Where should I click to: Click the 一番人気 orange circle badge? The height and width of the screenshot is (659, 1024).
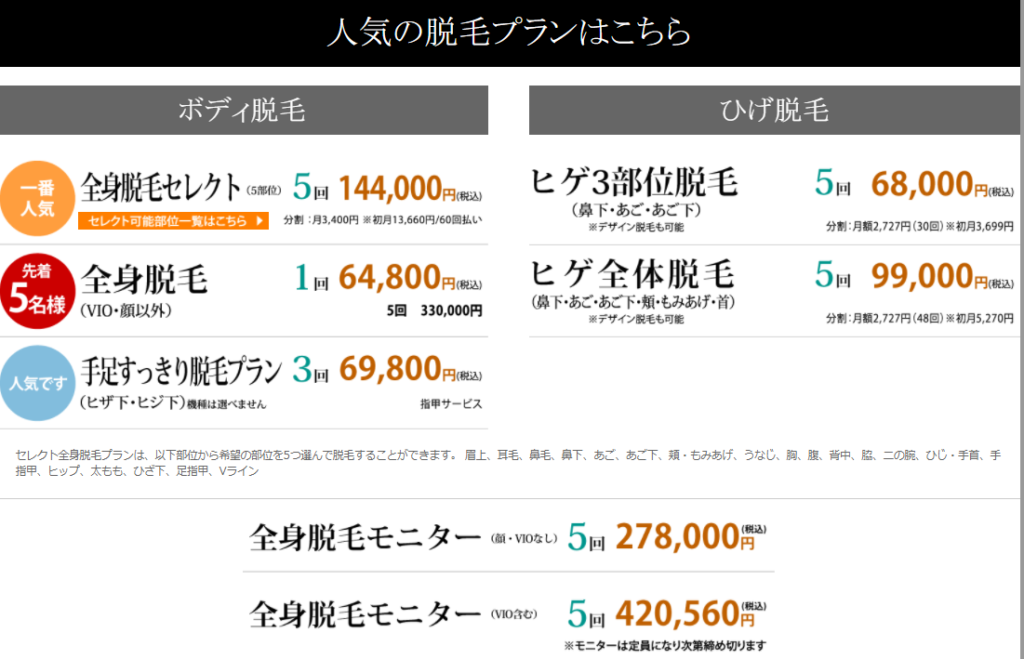click(x=37, y=199)
